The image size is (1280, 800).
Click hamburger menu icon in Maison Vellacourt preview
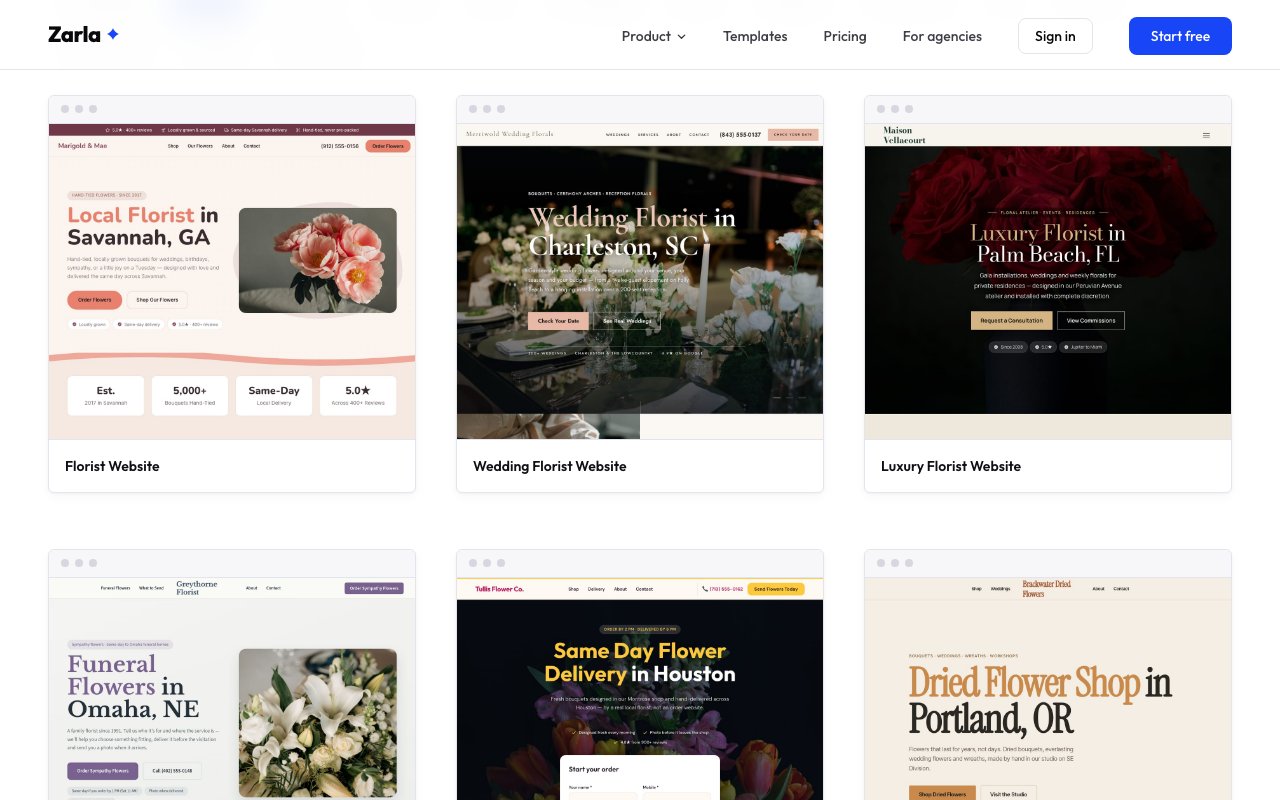point(1206,135)
